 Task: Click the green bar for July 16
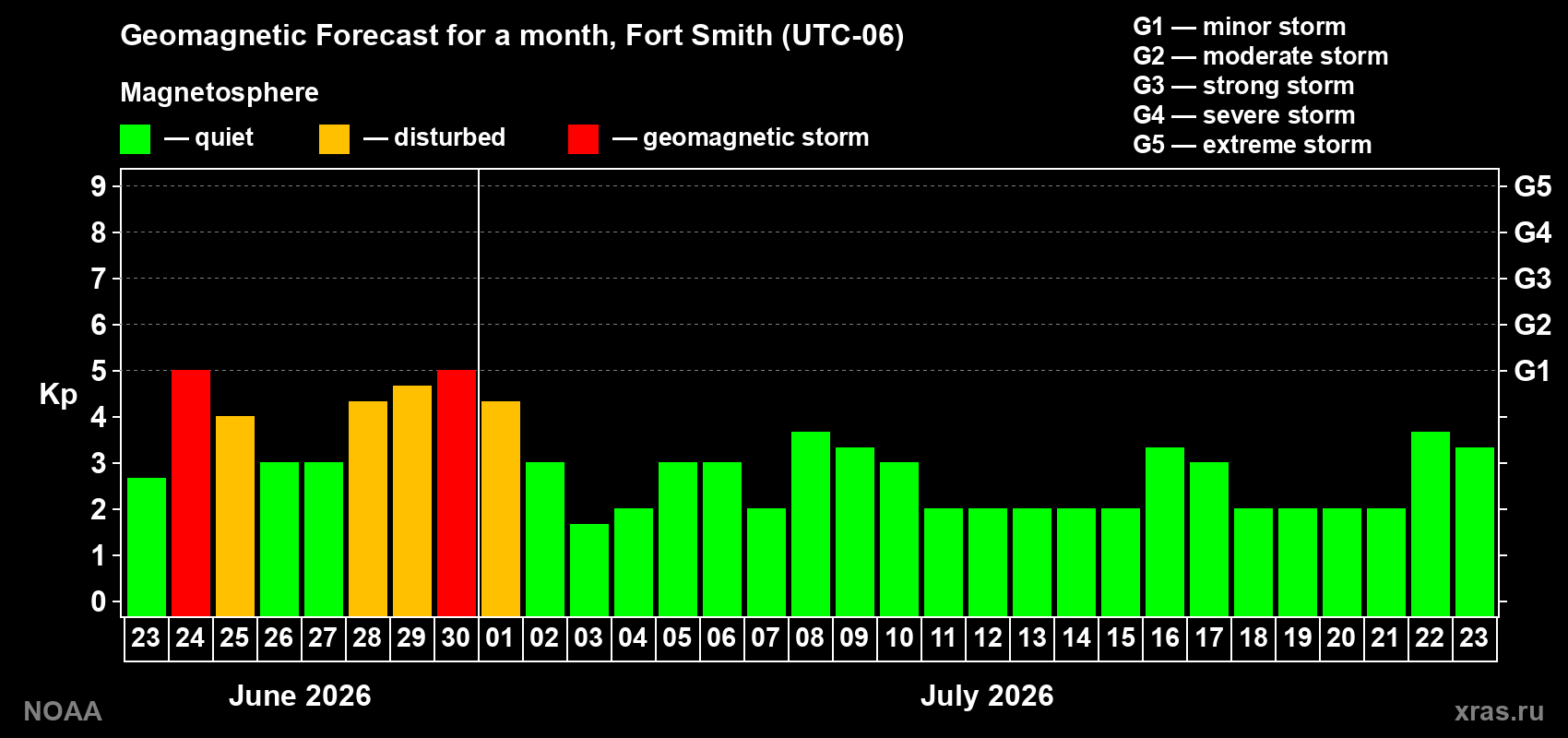pyautogui.click(x=1165, y=531)
